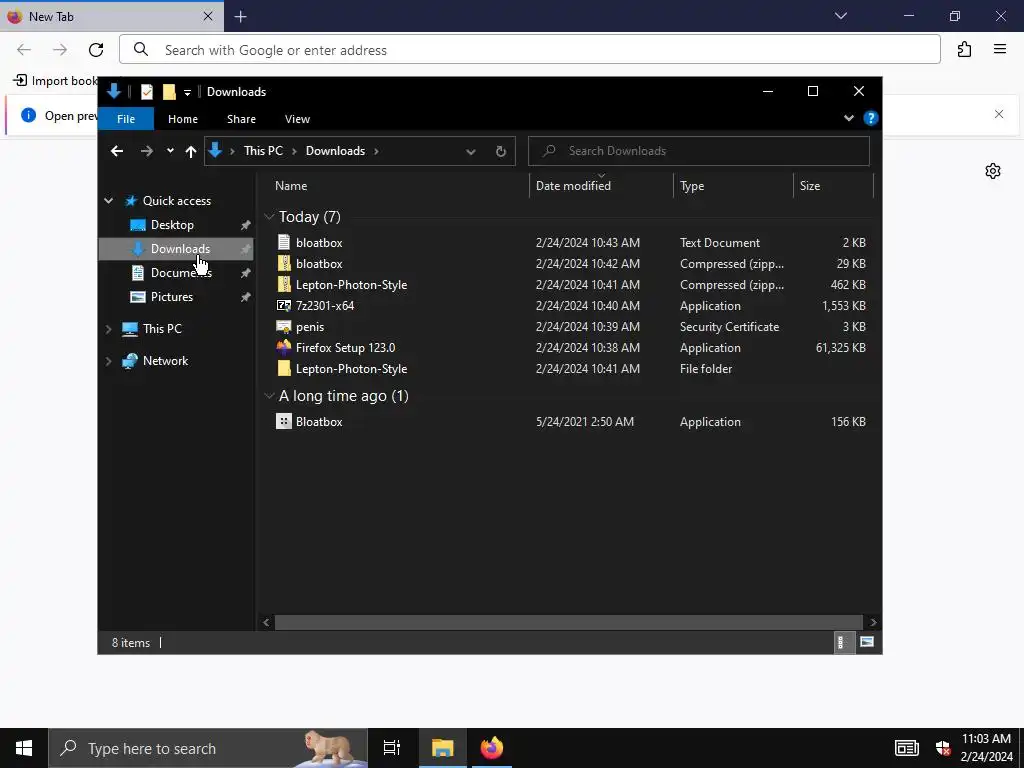Expand the Network tree node

tap(108, 361)
